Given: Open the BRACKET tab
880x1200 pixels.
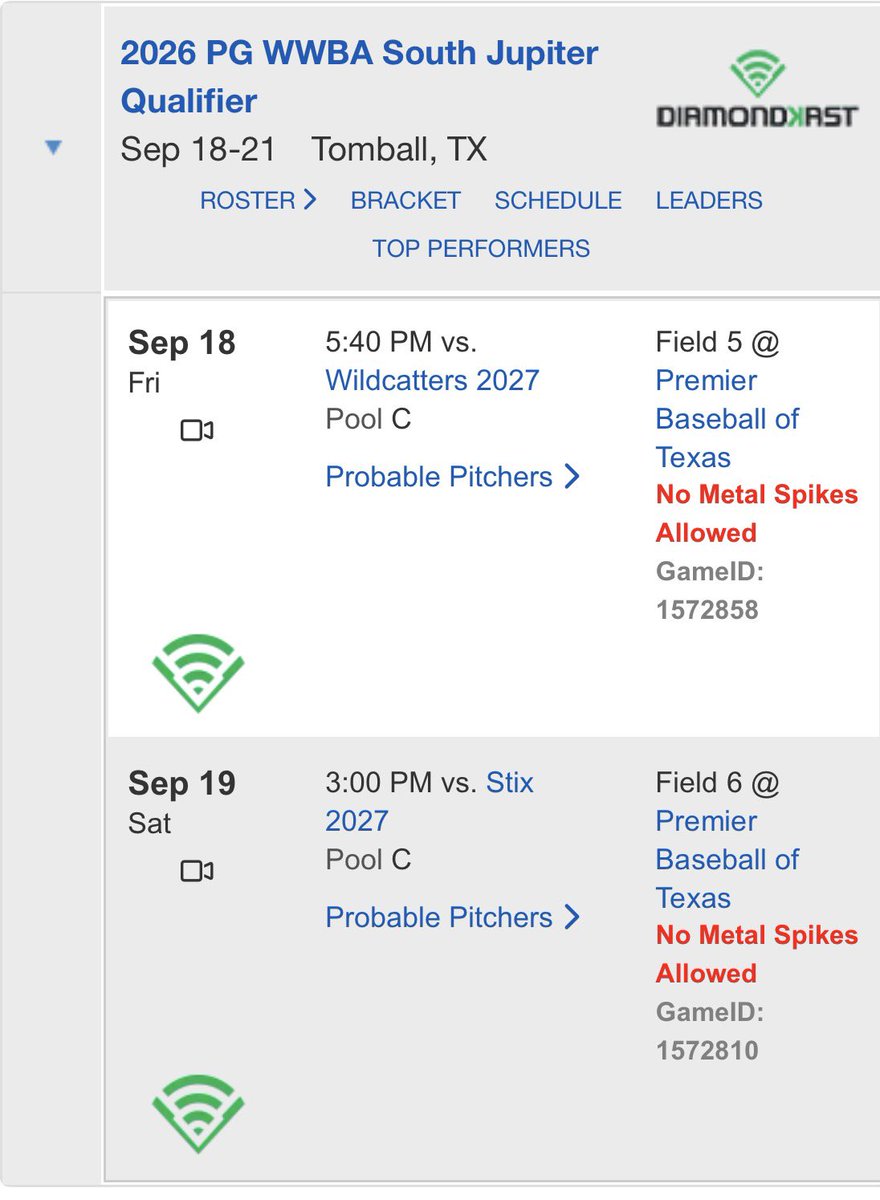Looking at the screenshot, I should click(x=405, y=200).
